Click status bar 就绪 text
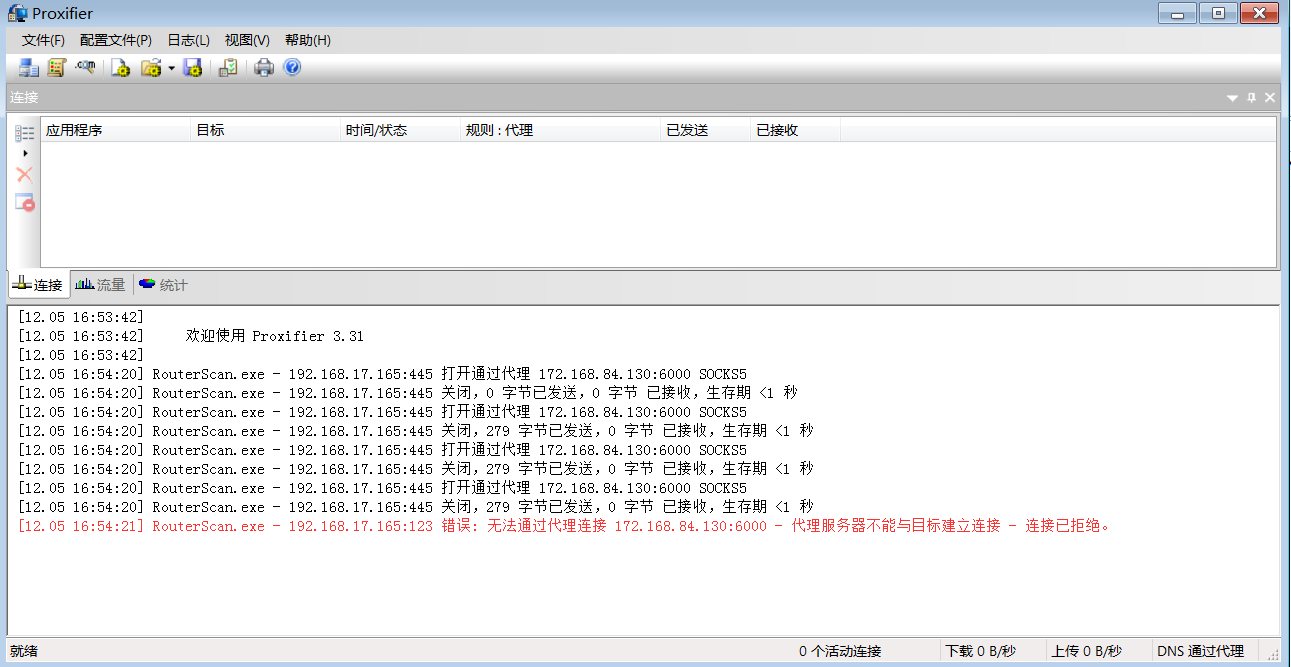Screen dimensions: 1291x667 pyautogui.click(x=23, y=651)
